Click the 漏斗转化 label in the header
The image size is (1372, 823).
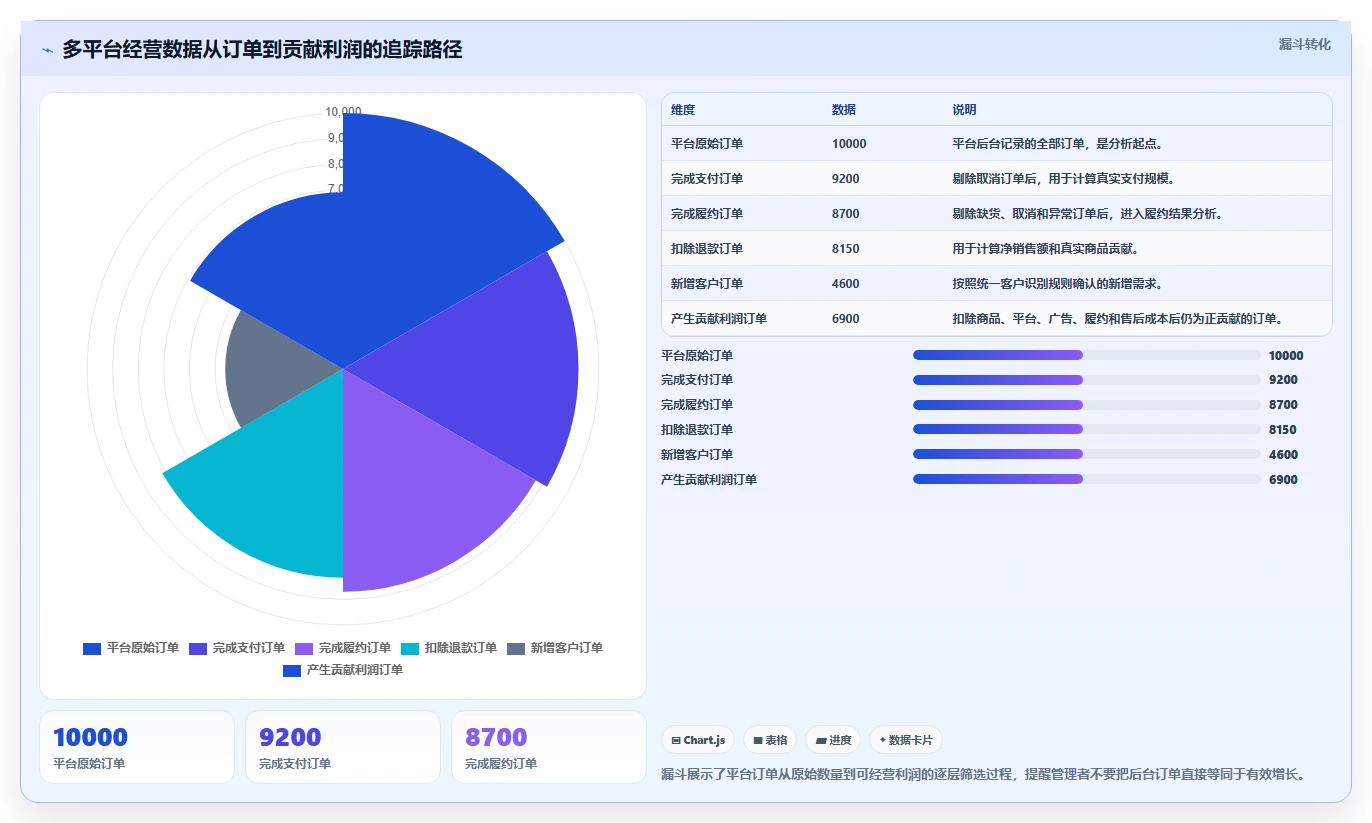click(x=1304, y=44)
